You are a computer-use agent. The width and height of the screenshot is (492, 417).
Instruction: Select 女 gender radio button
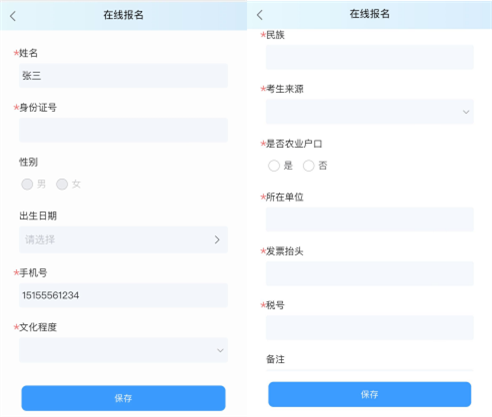click(x=62, y=184)
